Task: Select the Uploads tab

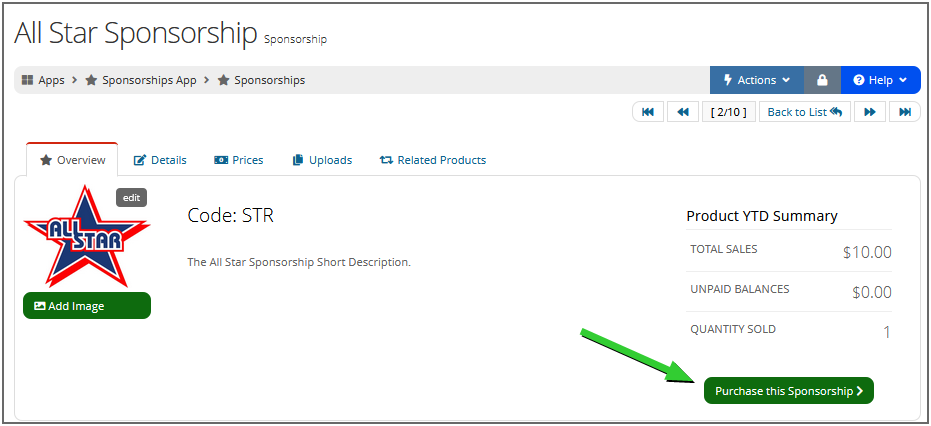Action: [x=322, y=160]
